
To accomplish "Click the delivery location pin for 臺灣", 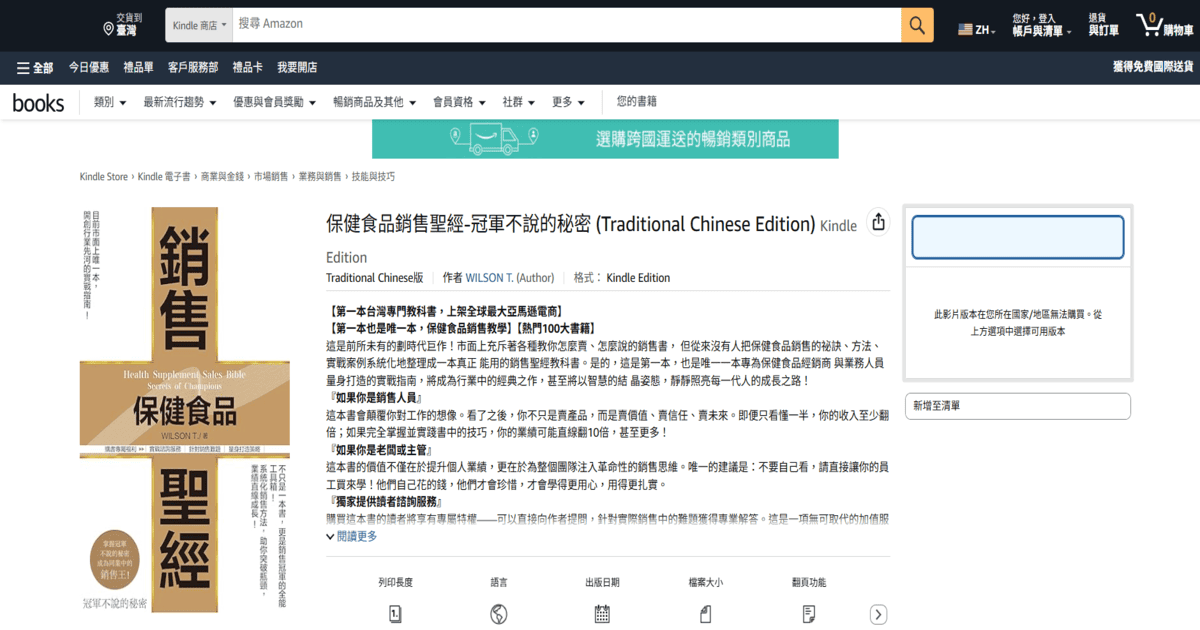I will (x=109, y=29).
